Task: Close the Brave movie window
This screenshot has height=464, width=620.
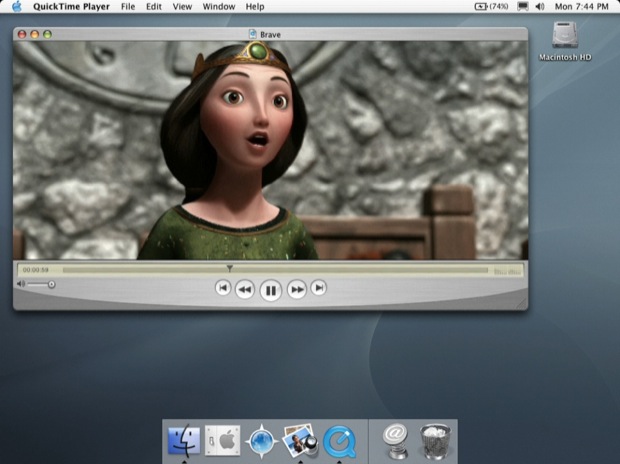Action: (22, 34)
